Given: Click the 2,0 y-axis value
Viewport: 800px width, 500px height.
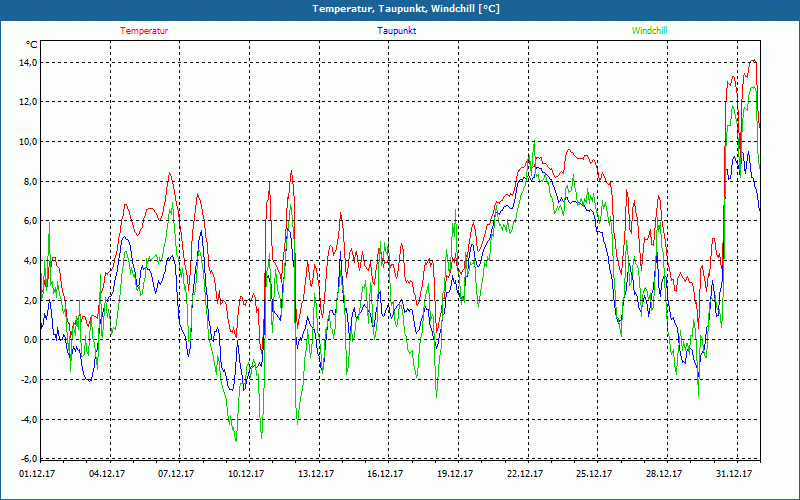Looking at the screenshot, I should [31, 301].
